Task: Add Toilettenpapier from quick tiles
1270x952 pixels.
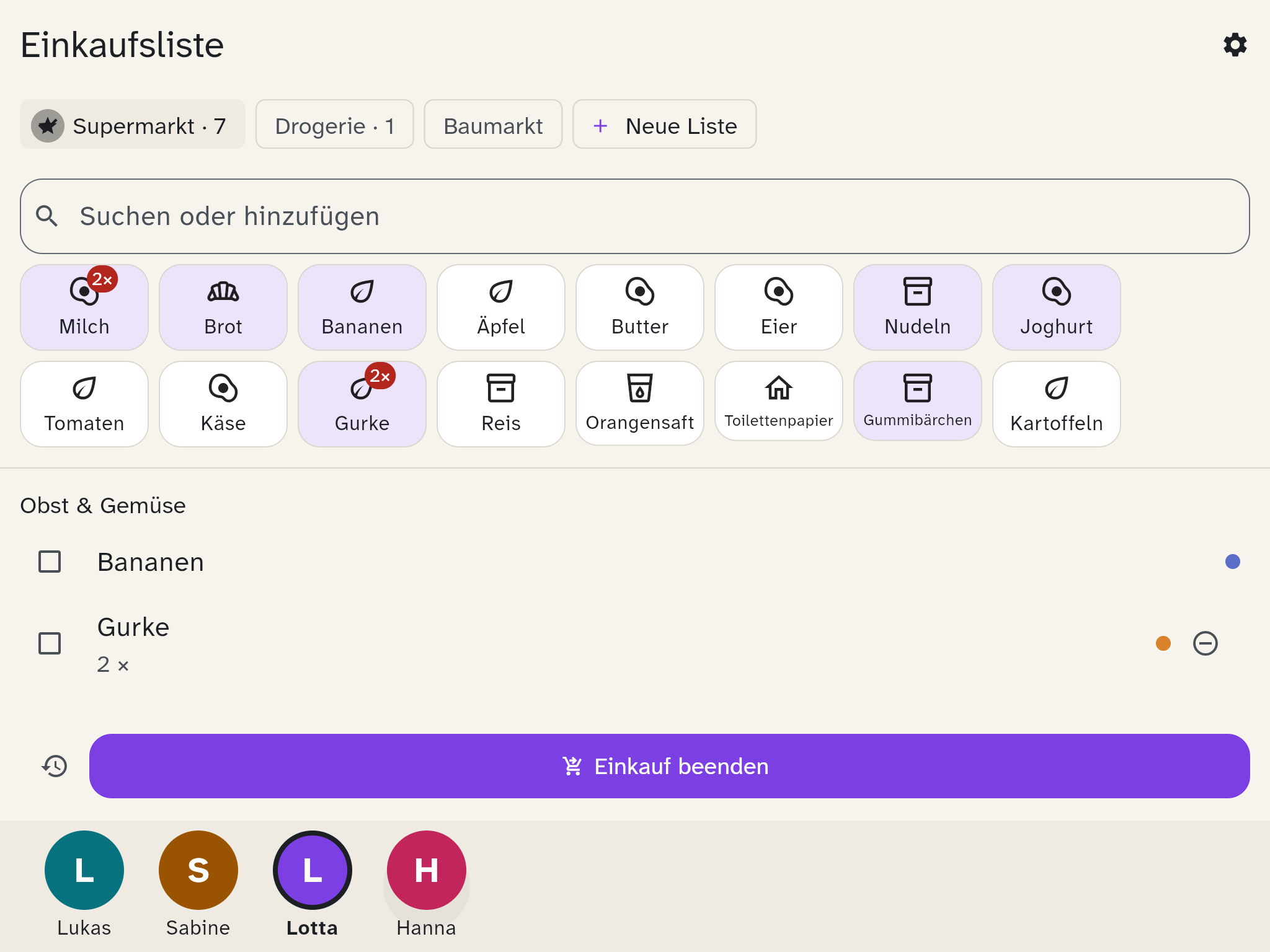Action: tap(779, 402)
